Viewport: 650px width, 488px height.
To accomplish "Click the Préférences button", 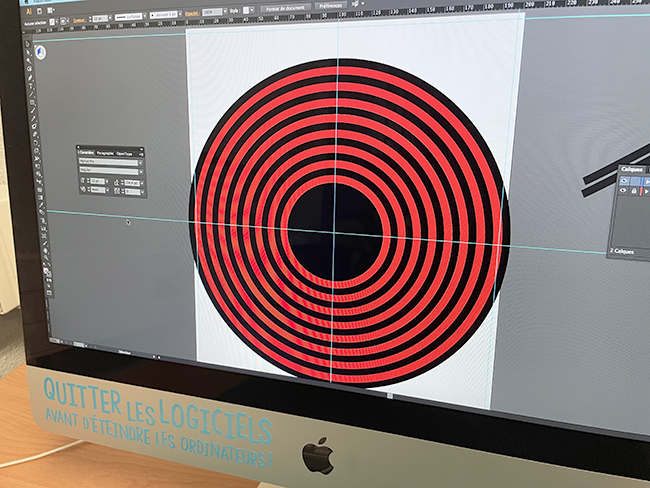I will point(331,6).
